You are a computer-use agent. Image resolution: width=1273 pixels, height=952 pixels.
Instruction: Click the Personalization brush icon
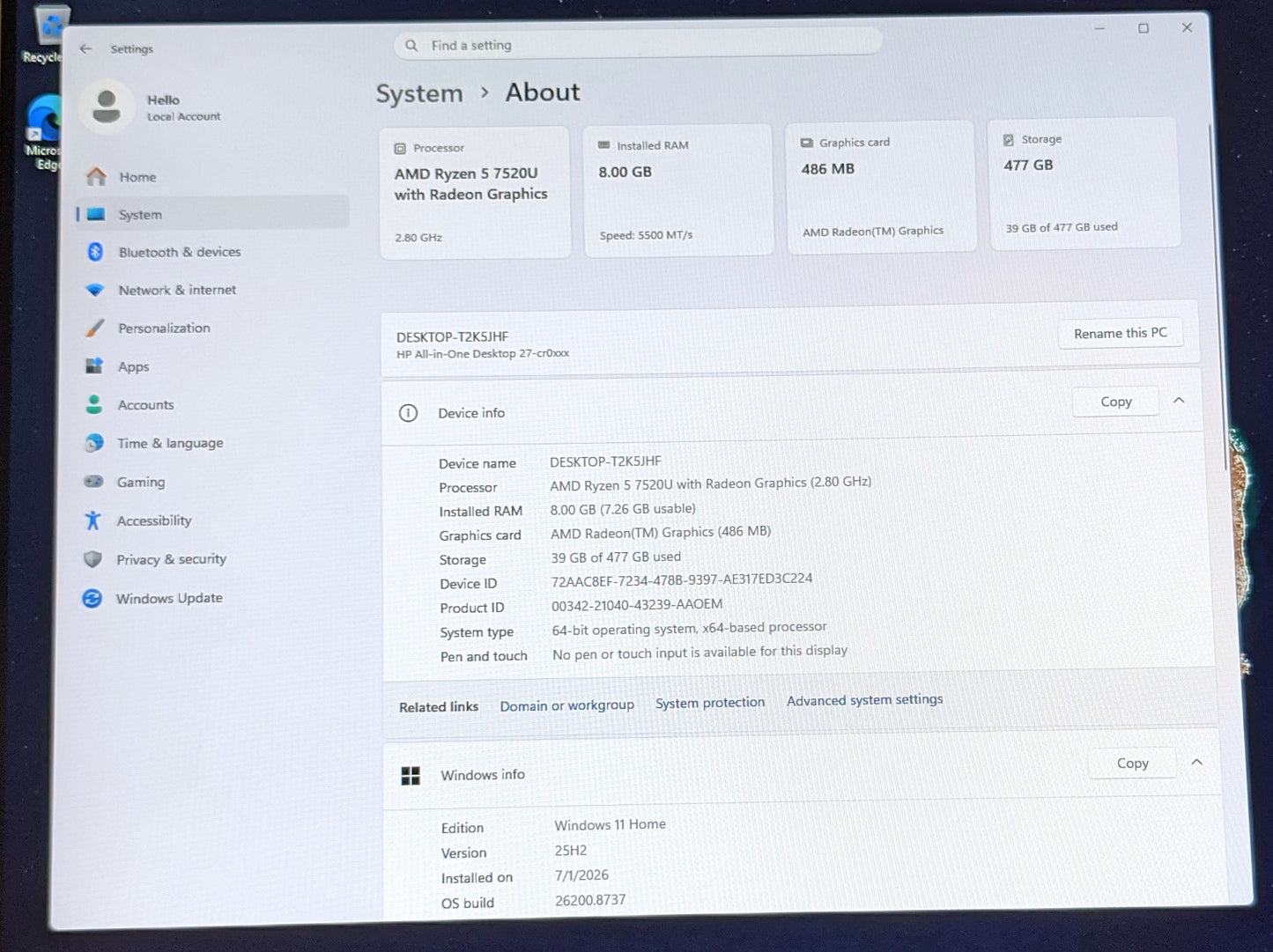click(x=94, y=328)
